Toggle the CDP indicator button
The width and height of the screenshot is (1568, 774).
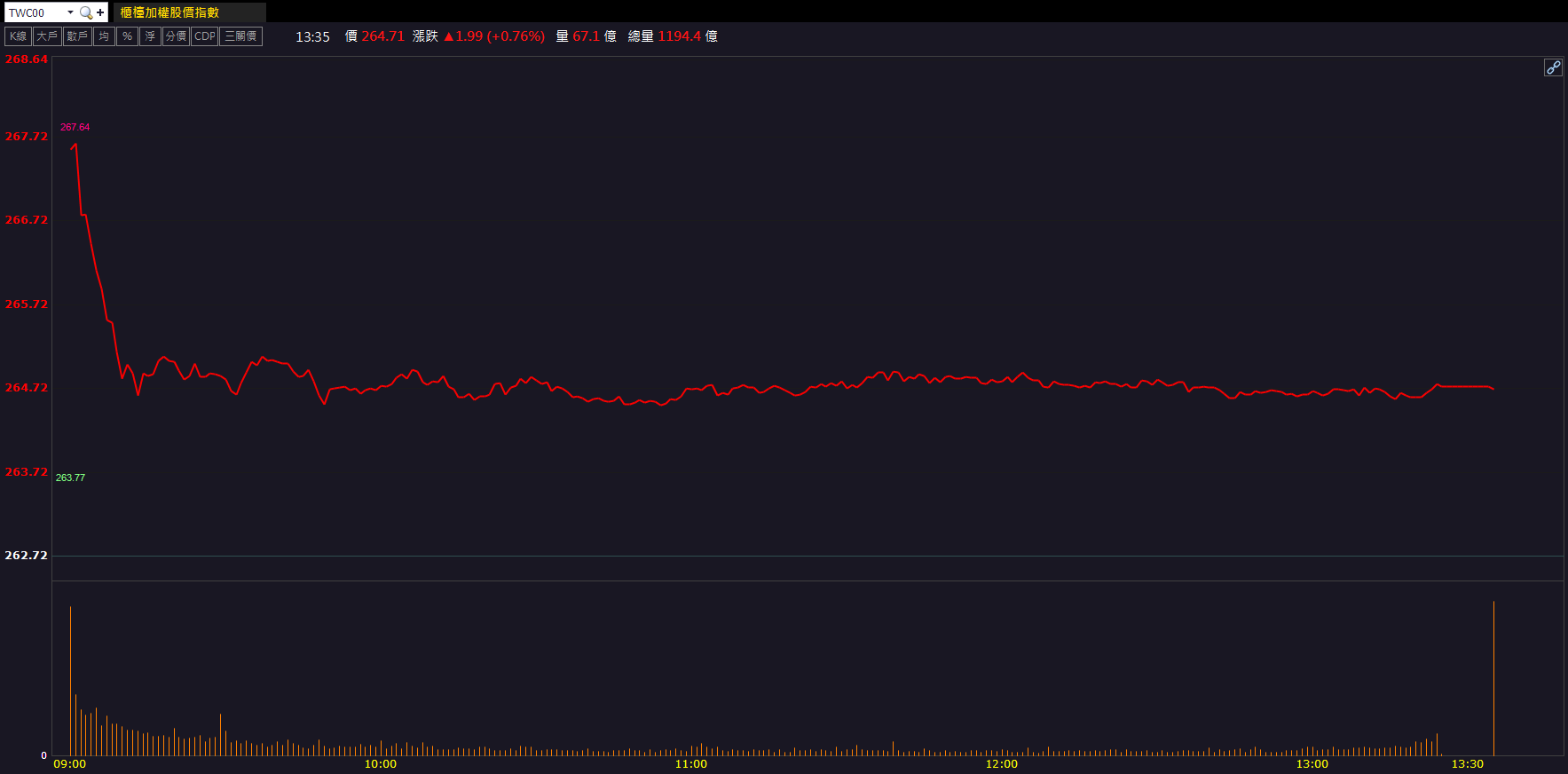205,36
